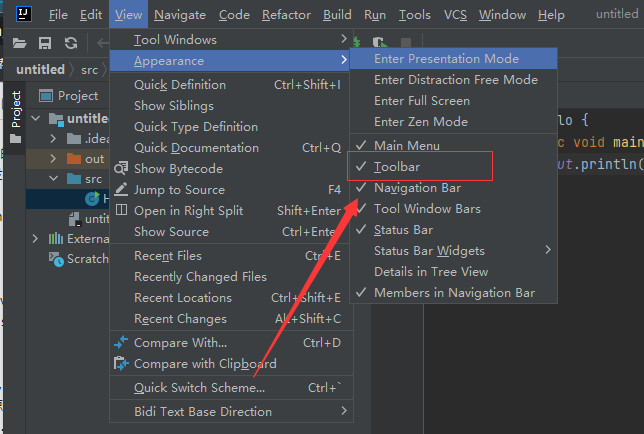Image resolution: width=644 pixels, height=434 pixels.
Task: Expand the Status Bar Widgets submenu
Action: 453,250
